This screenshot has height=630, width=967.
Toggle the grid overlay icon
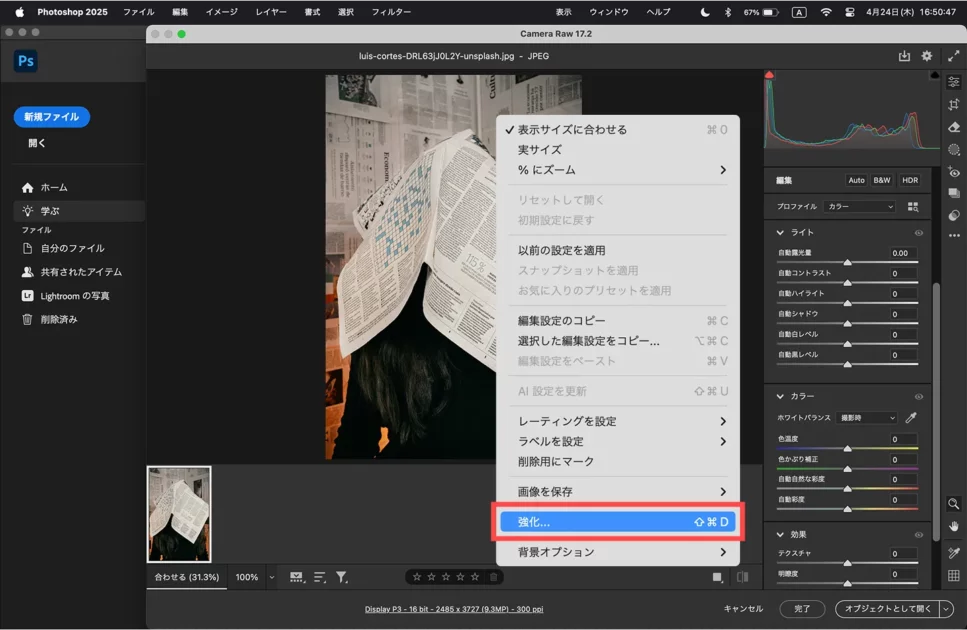click(x=954, y=575)
